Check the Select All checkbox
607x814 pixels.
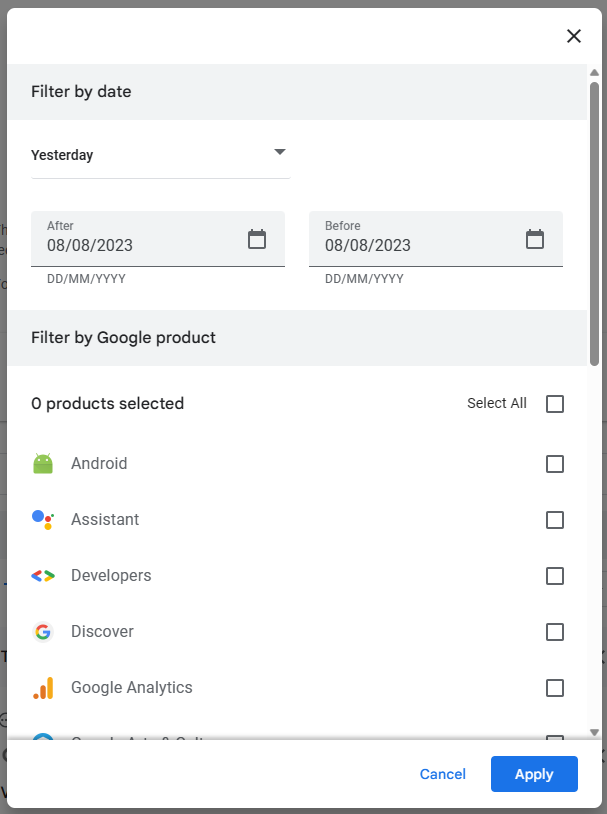(x=555, y=403)
